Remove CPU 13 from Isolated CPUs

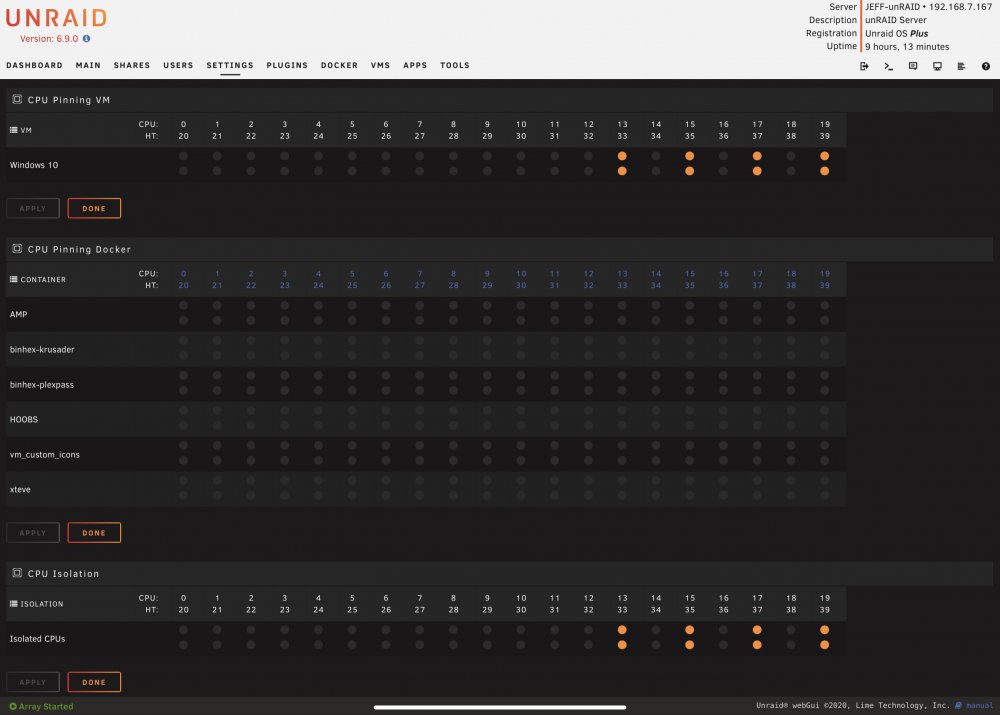point(622,630)
